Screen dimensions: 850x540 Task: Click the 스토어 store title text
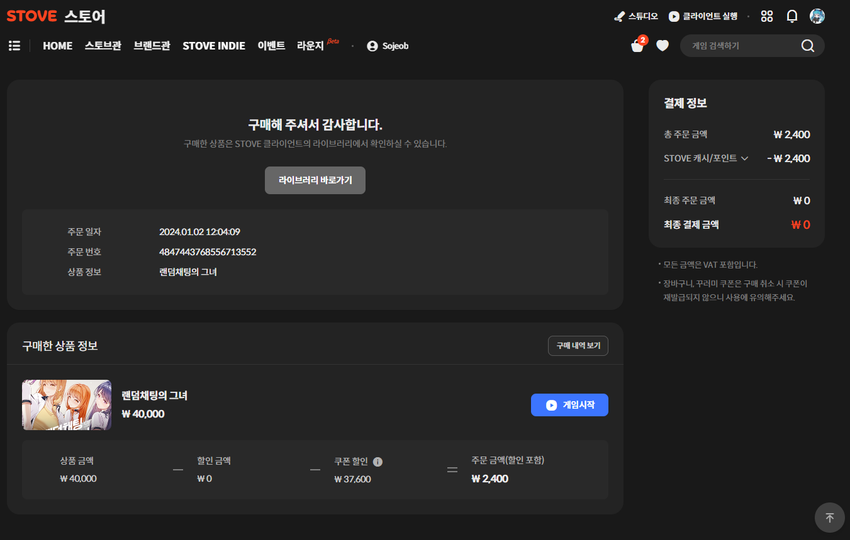pos(85,16)
